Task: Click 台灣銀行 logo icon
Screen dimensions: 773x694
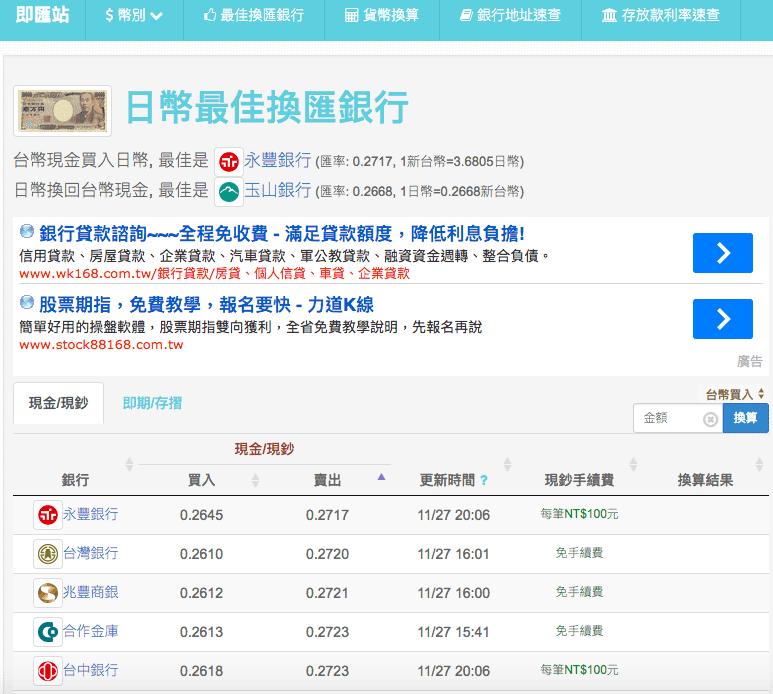Action: pyautogui.click(x=48, y=554)
